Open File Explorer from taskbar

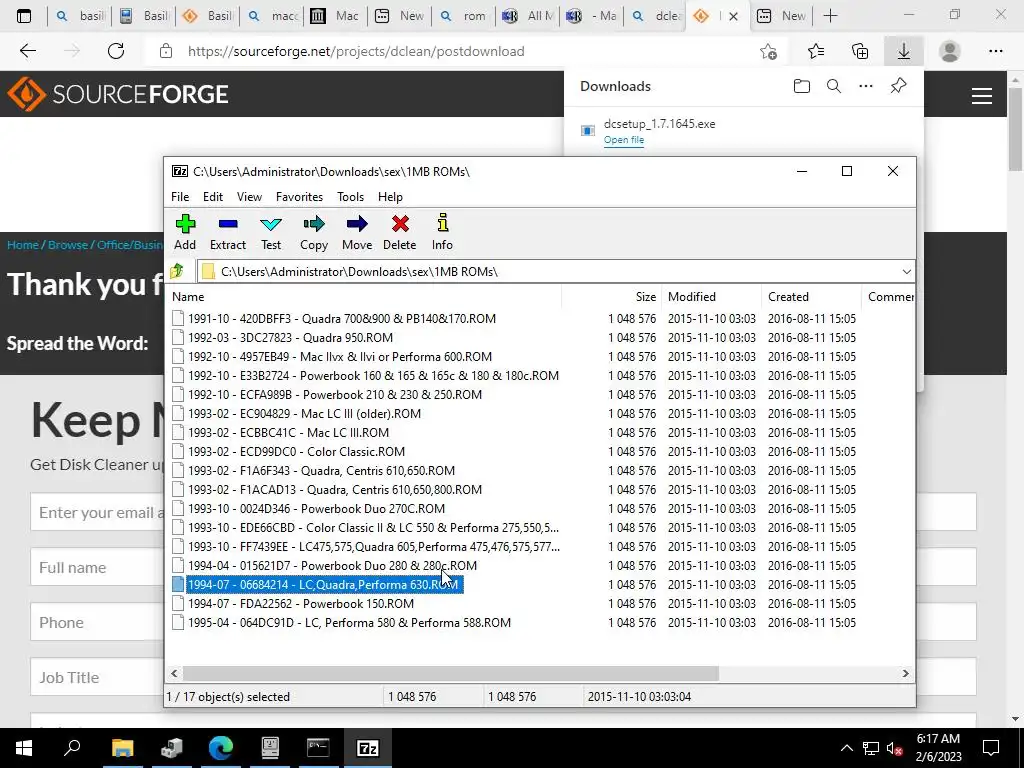[122, 748]
